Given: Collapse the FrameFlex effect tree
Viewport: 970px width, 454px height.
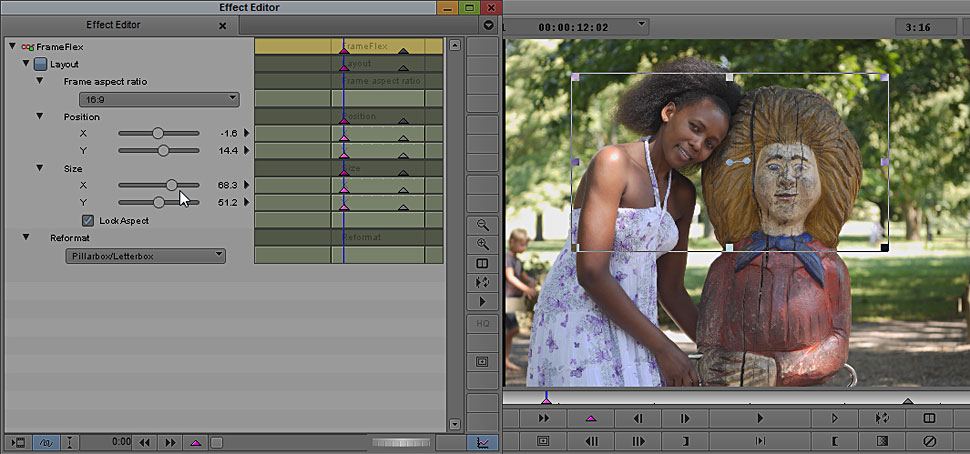Looking at the screenshot, I should [x=12, y=46].
